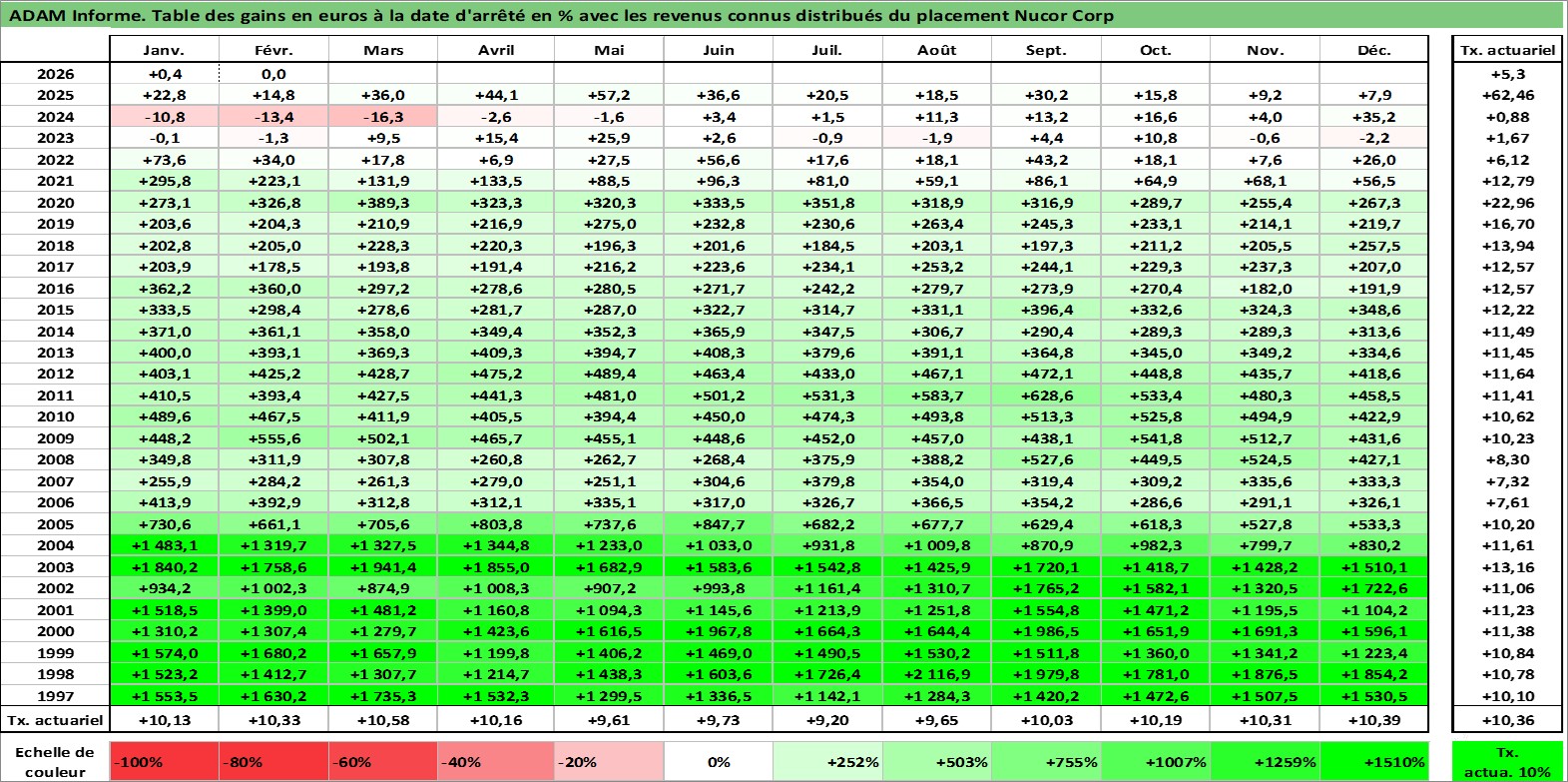Click the '+182,0' cell in row 2016
1568x782 pixels.
click(x=1265, y=289)
